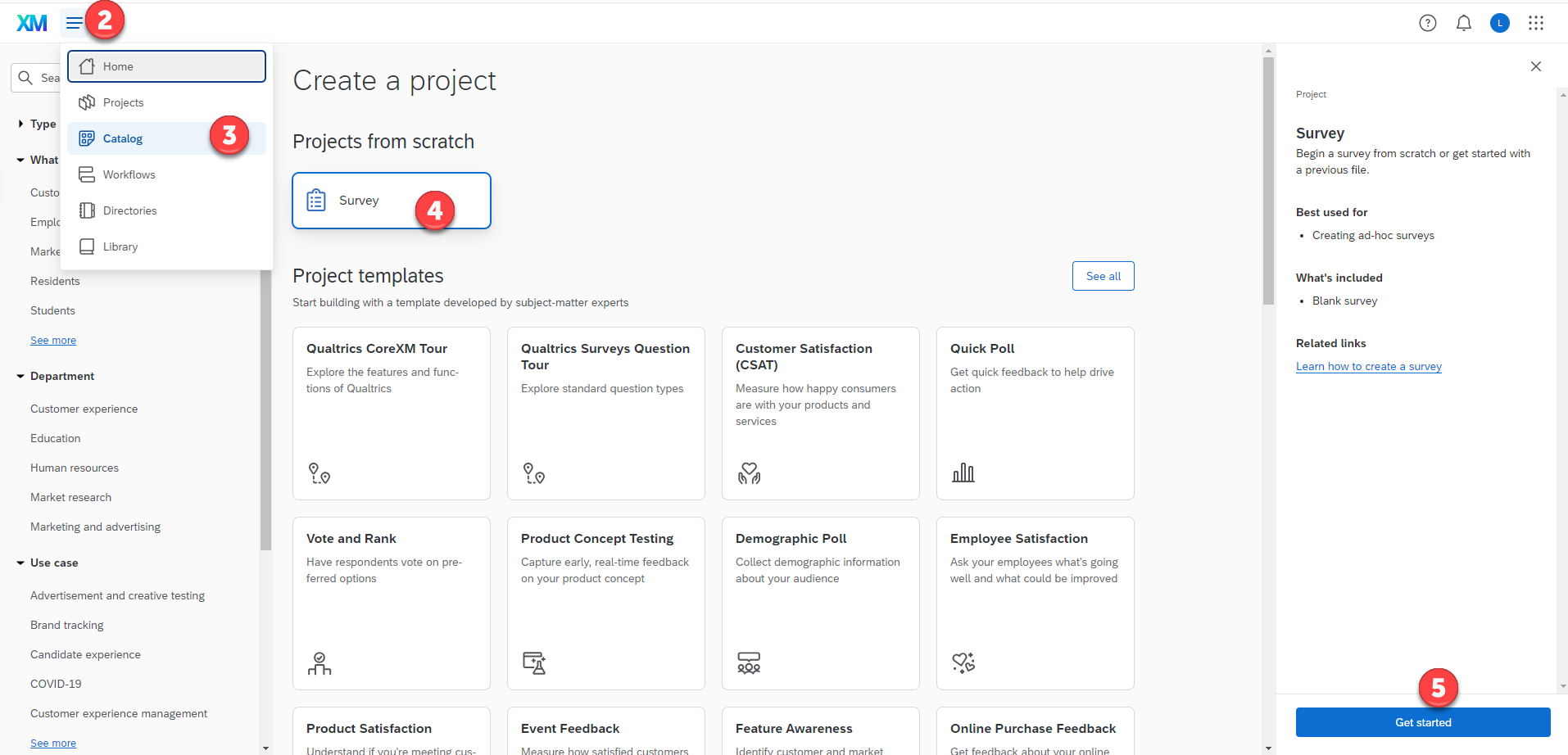Open the user account avatar
The height and width of the screenshot is (755, 1568).
(1500, 23)
